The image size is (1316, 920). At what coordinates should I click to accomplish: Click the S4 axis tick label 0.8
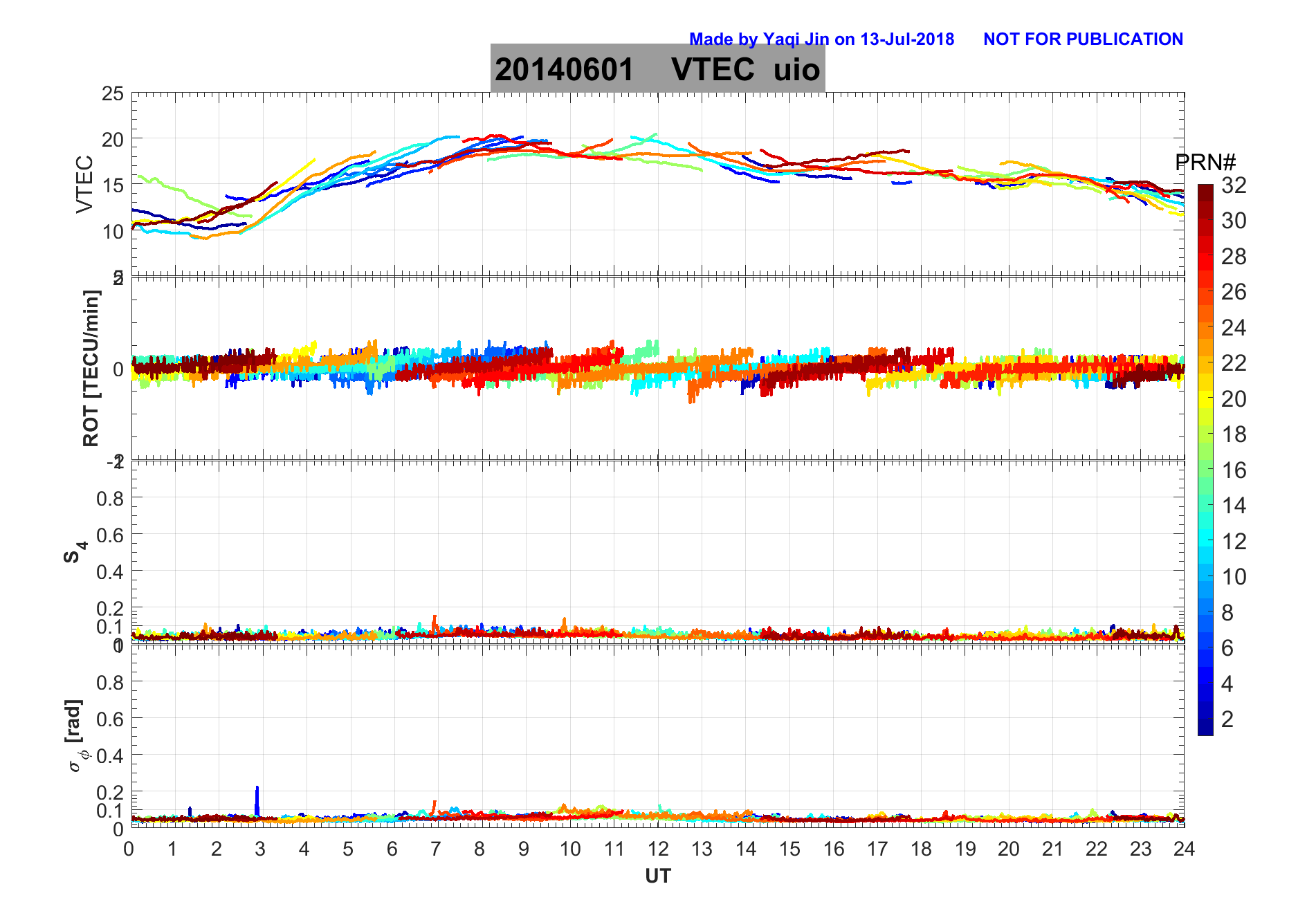point(110,498)
